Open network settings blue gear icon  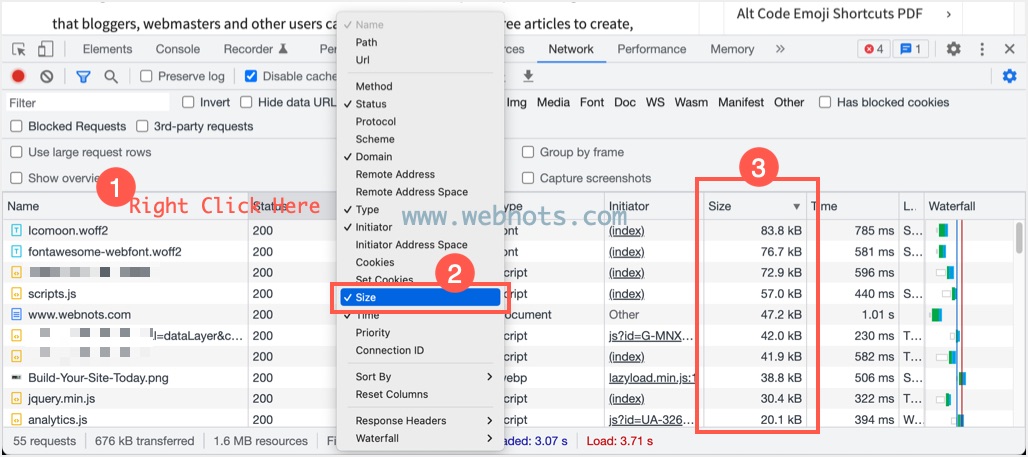(1010, 77)
